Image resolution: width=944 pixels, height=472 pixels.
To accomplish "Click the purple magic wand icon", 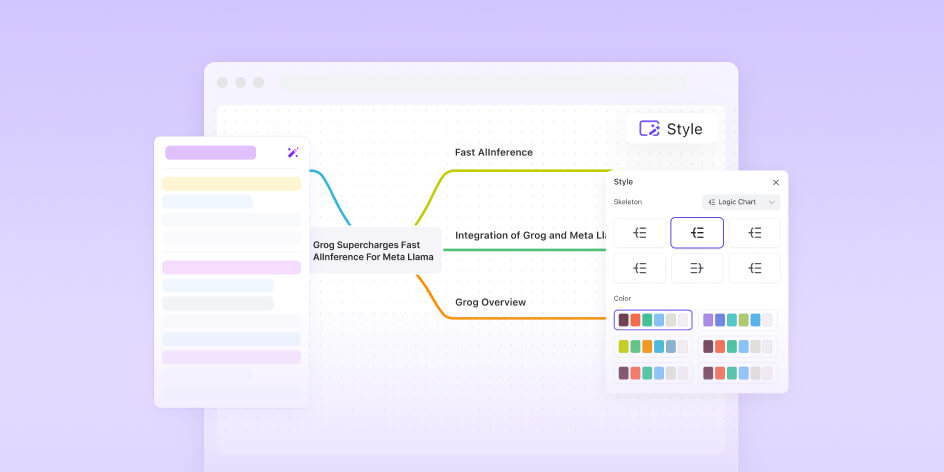I will coord(293,152).
